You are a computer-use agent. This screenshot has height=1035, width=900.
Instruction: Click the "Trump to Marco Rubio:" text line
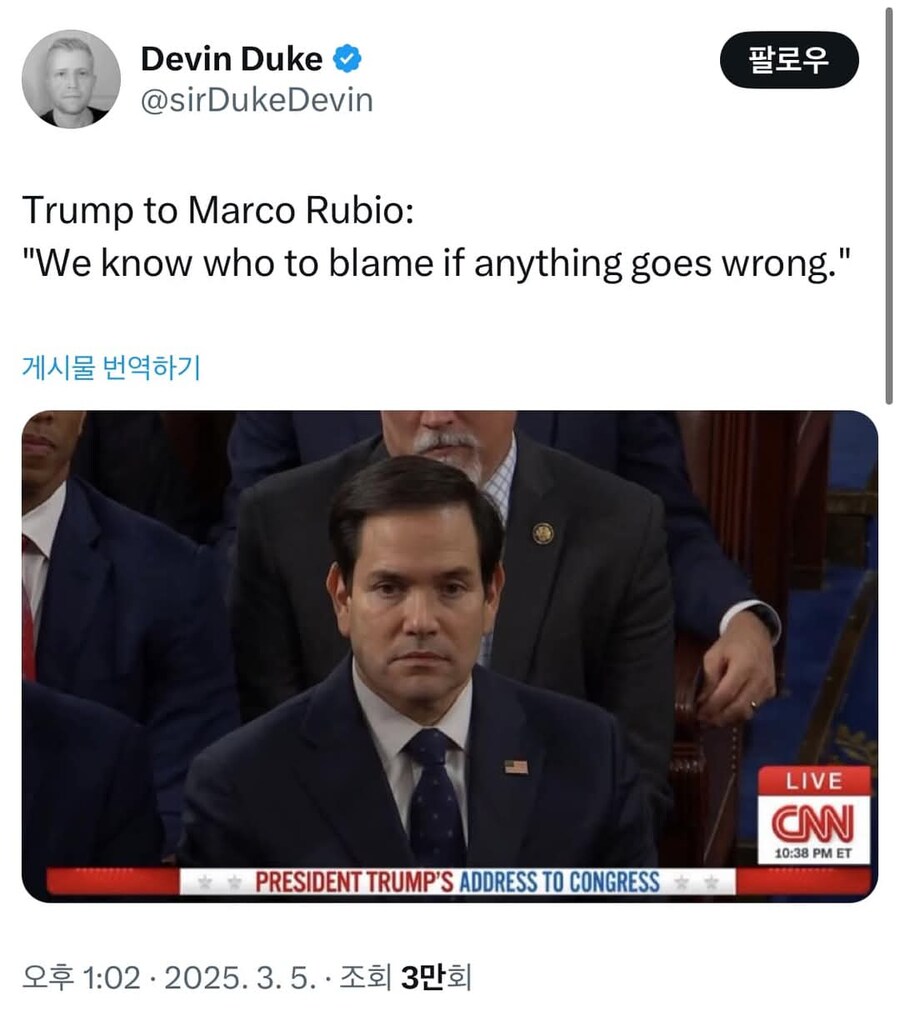tap(218, 211)
